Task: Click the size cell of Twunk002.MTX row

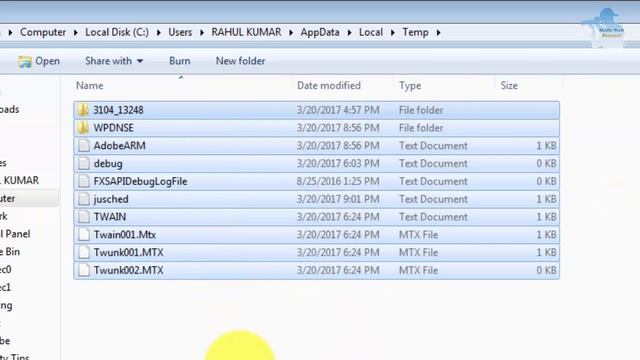Action: click(546, 270)
